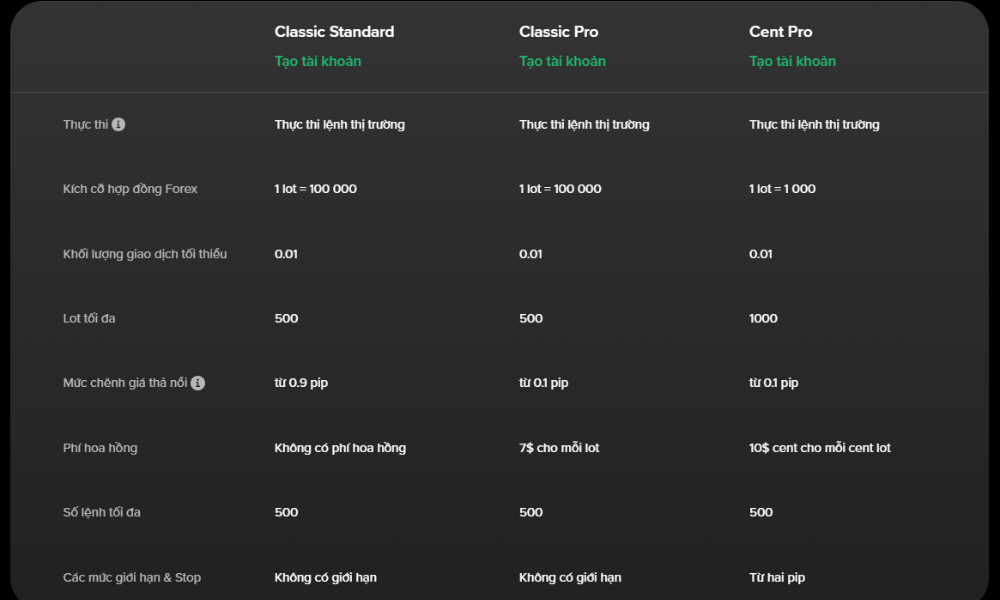Click the Thực thi row label
1000x600 pixels.
85,124
